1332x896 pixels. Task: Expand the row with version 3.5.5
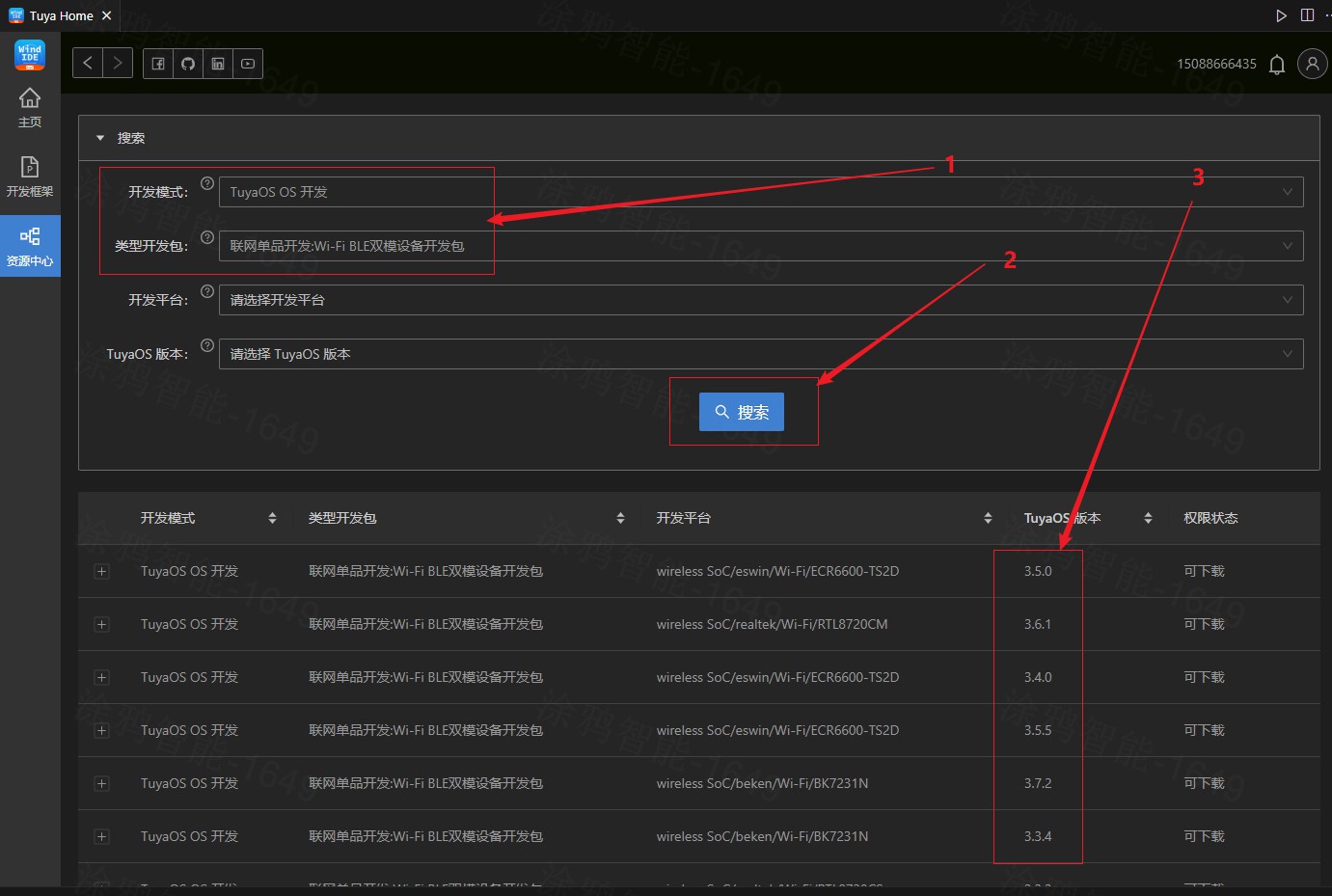click(101, 730)
